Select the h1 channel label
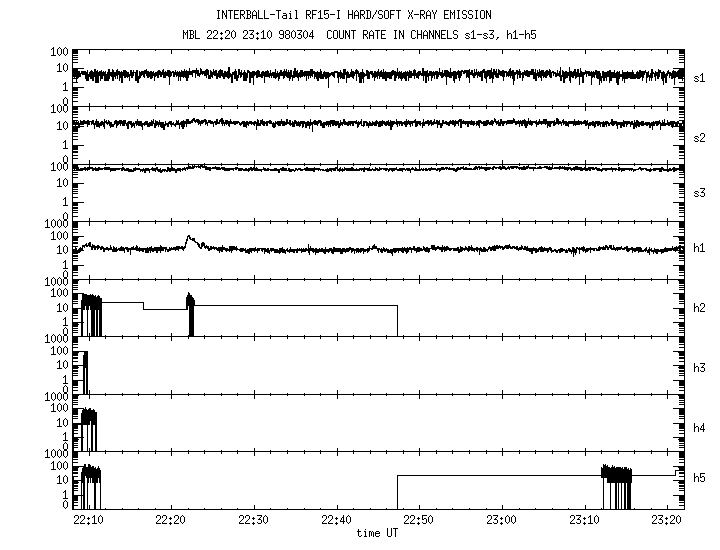The width and height of the screenshot is (720, 550). pos(700,249)
